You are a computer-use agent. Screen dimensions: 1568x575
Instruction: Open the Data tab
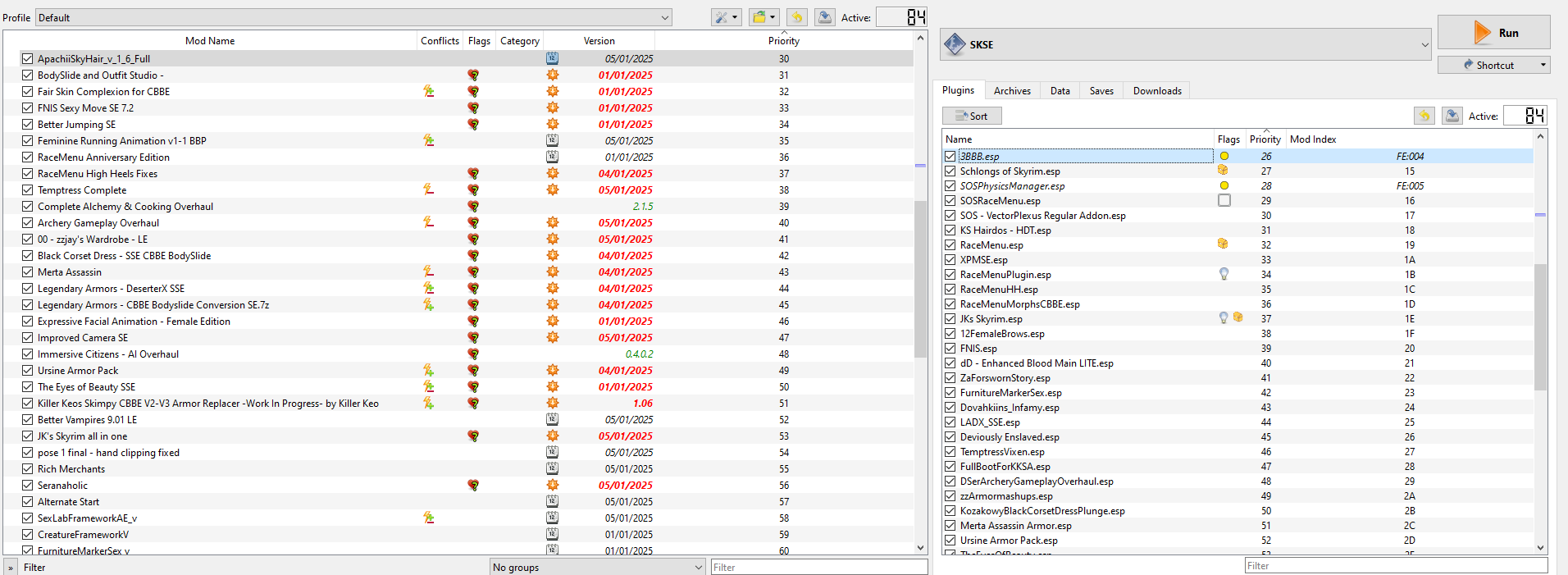[1060, 91]
